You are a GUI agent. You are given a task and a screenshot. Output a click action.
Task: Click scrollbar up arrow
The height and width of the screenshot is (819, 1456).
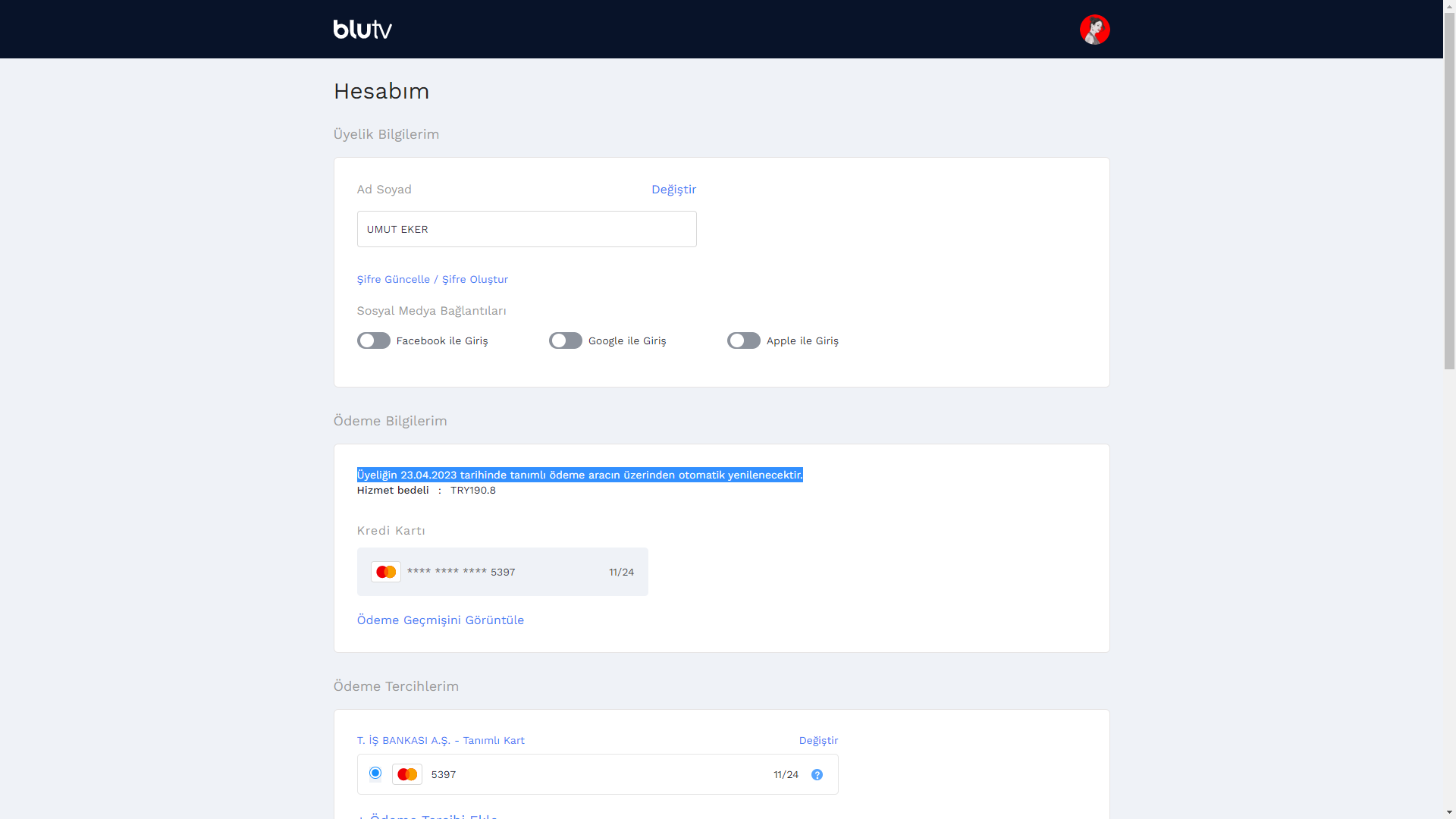(x=1449, y=6)
